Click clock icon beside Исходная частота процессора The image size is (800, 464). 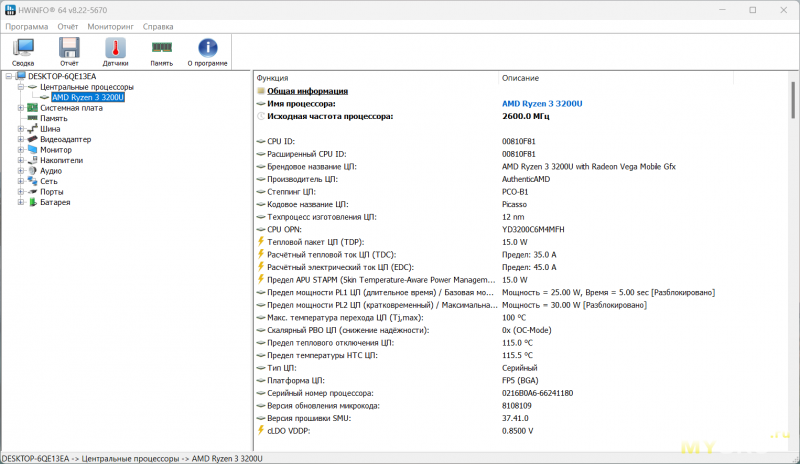261,116
